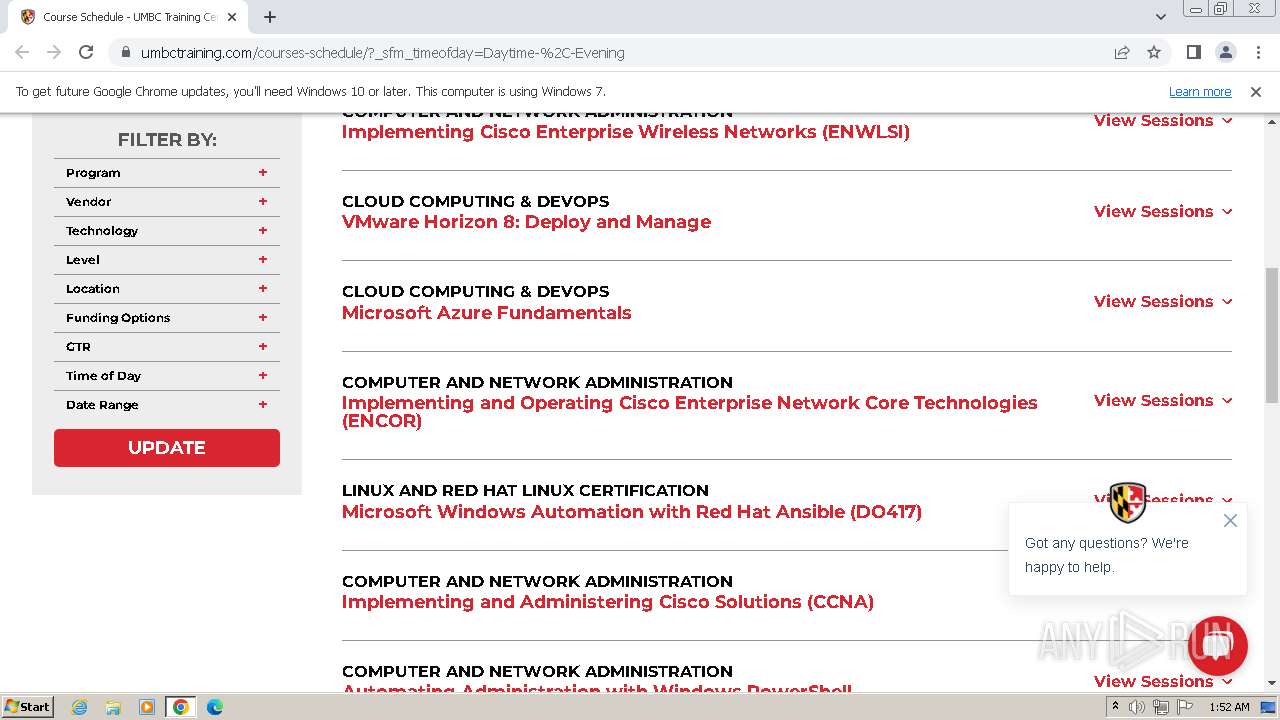Expand the Level filter
The width and height of the screenshot is (1280, 720).
pyautogui.click(x=167, y=260)
